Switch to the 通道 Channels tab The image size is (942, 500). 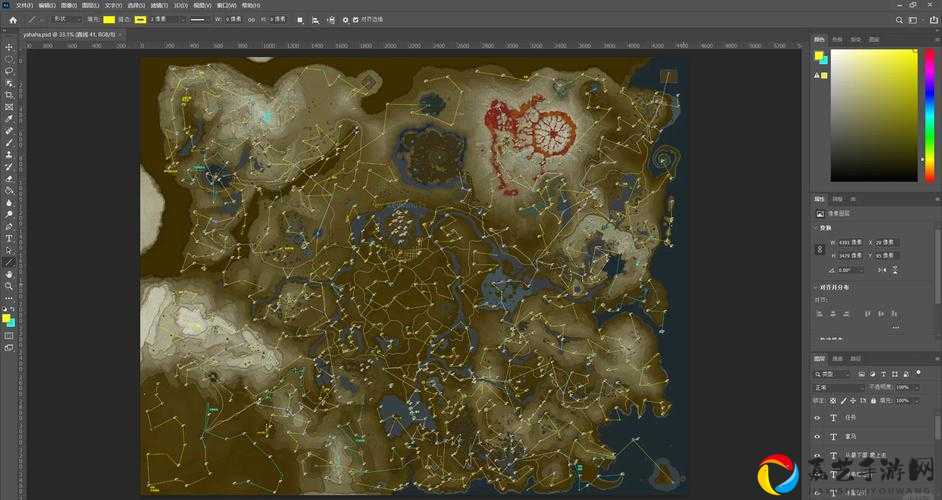(x=837, y=359)
